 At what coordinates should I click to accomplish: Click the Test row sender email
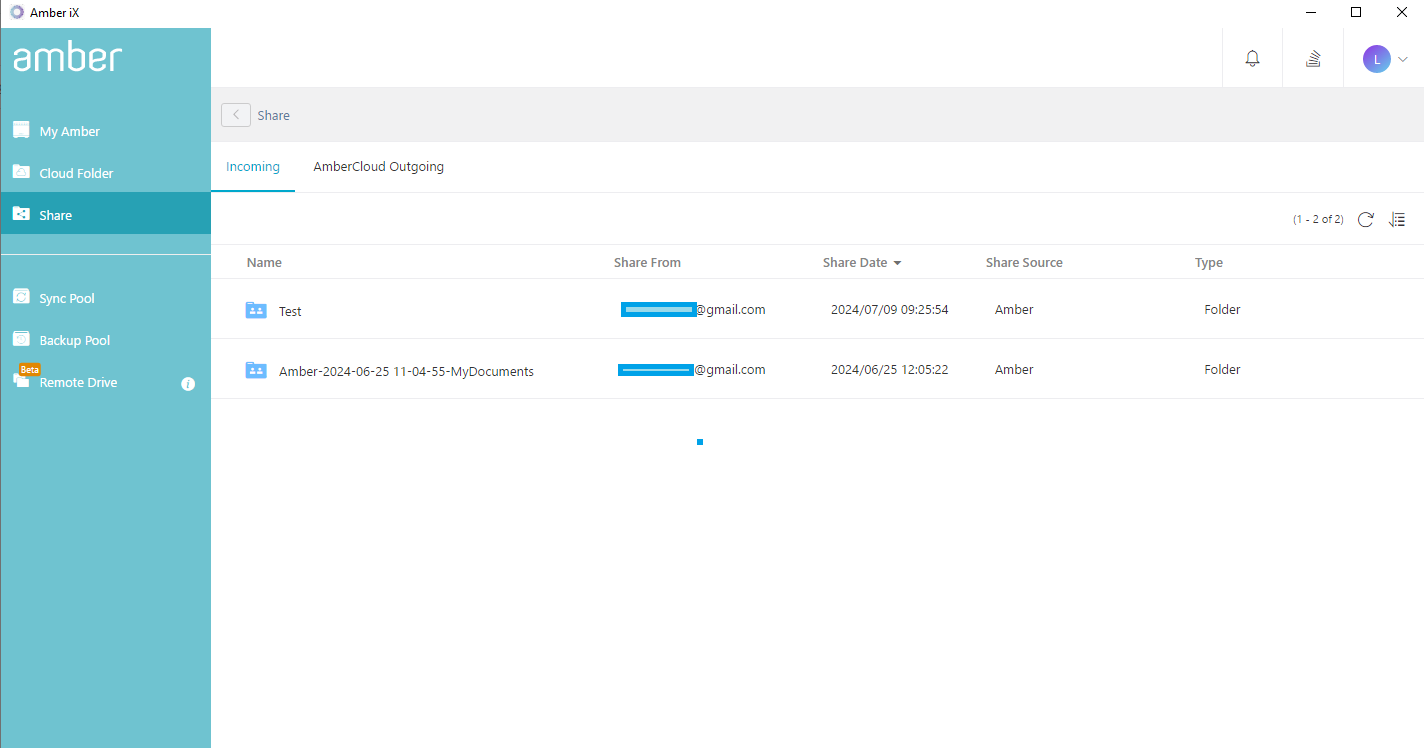tap(693, 309)
